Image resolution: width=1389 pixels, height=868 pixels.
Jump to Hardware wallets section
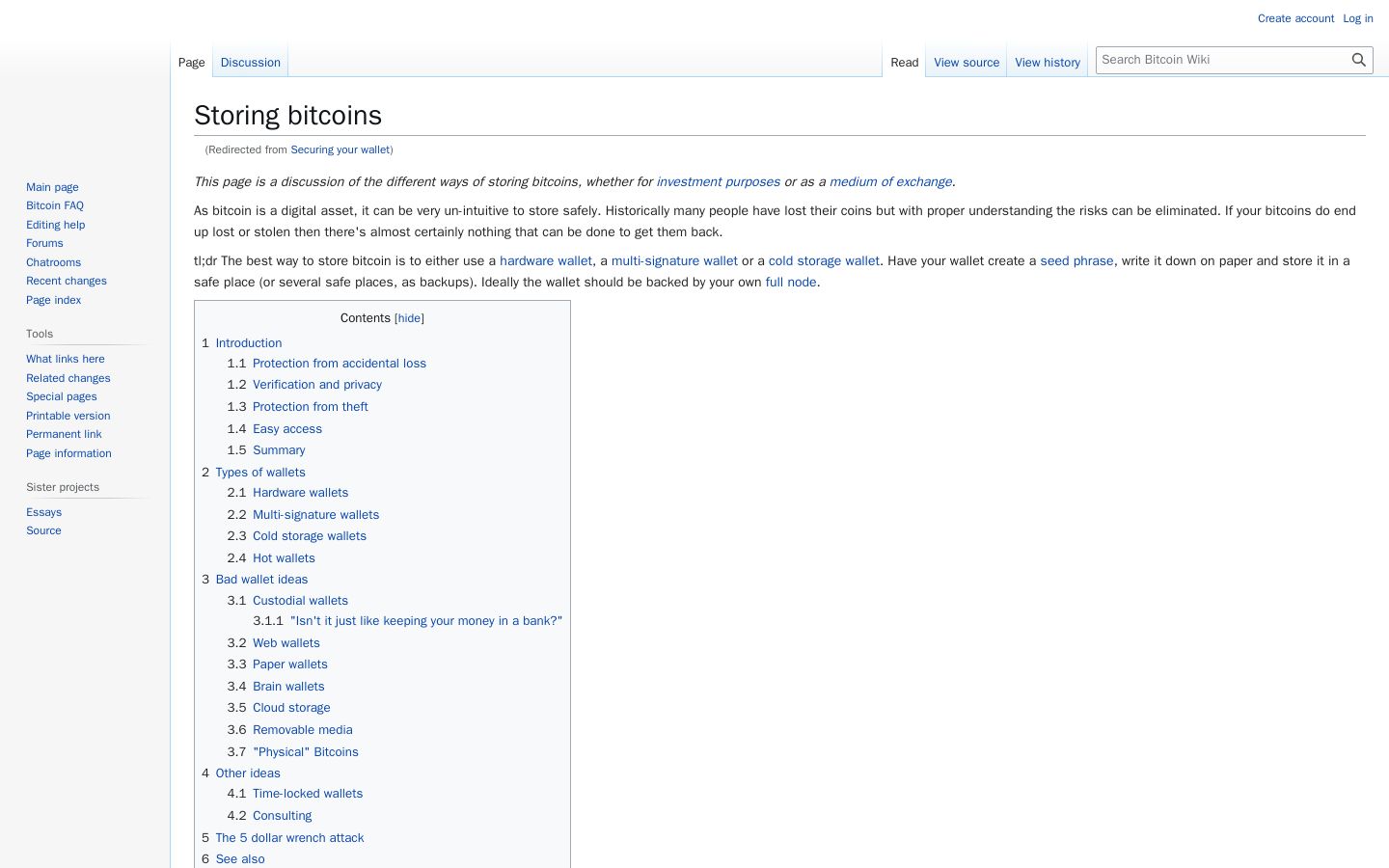point(301,492)
